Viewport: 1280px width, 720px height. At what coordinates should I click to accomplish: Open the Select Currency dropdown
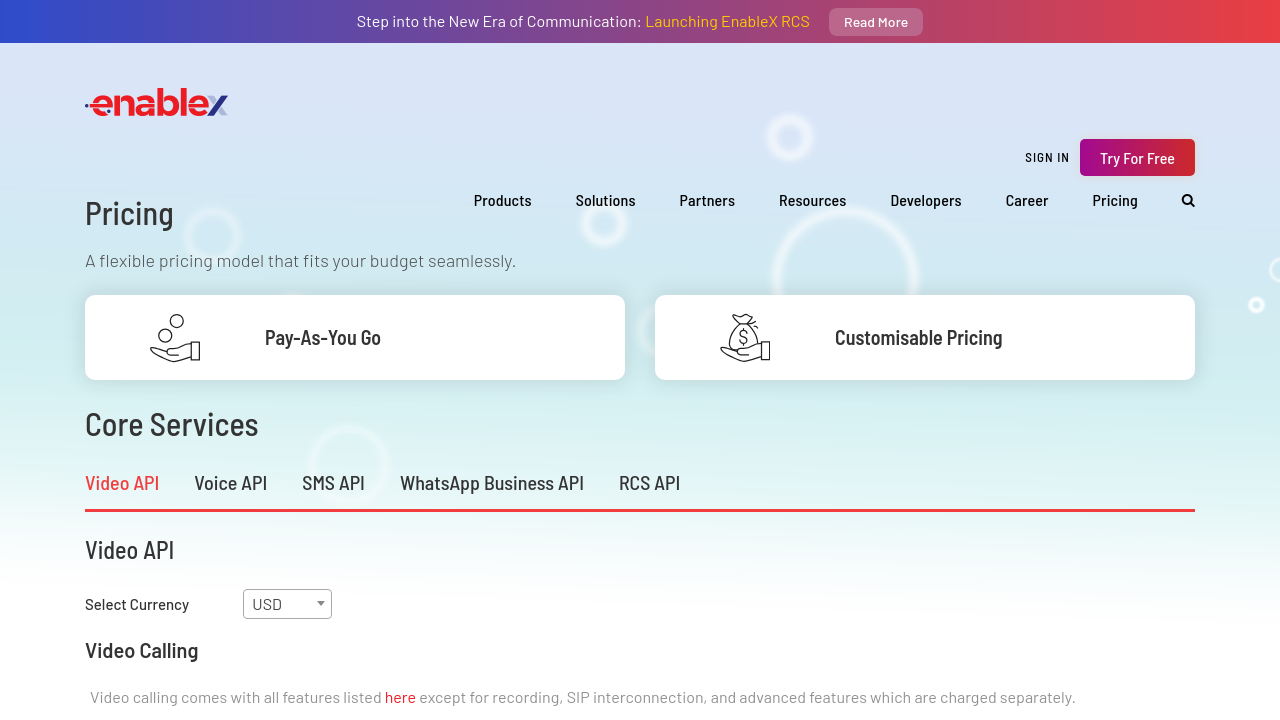click(287, 604)
